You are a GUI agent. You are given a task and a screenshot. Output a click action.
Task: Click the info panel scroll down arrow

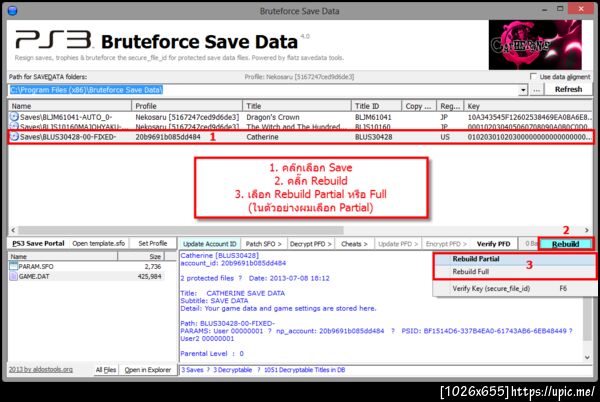tap(587, 357)
